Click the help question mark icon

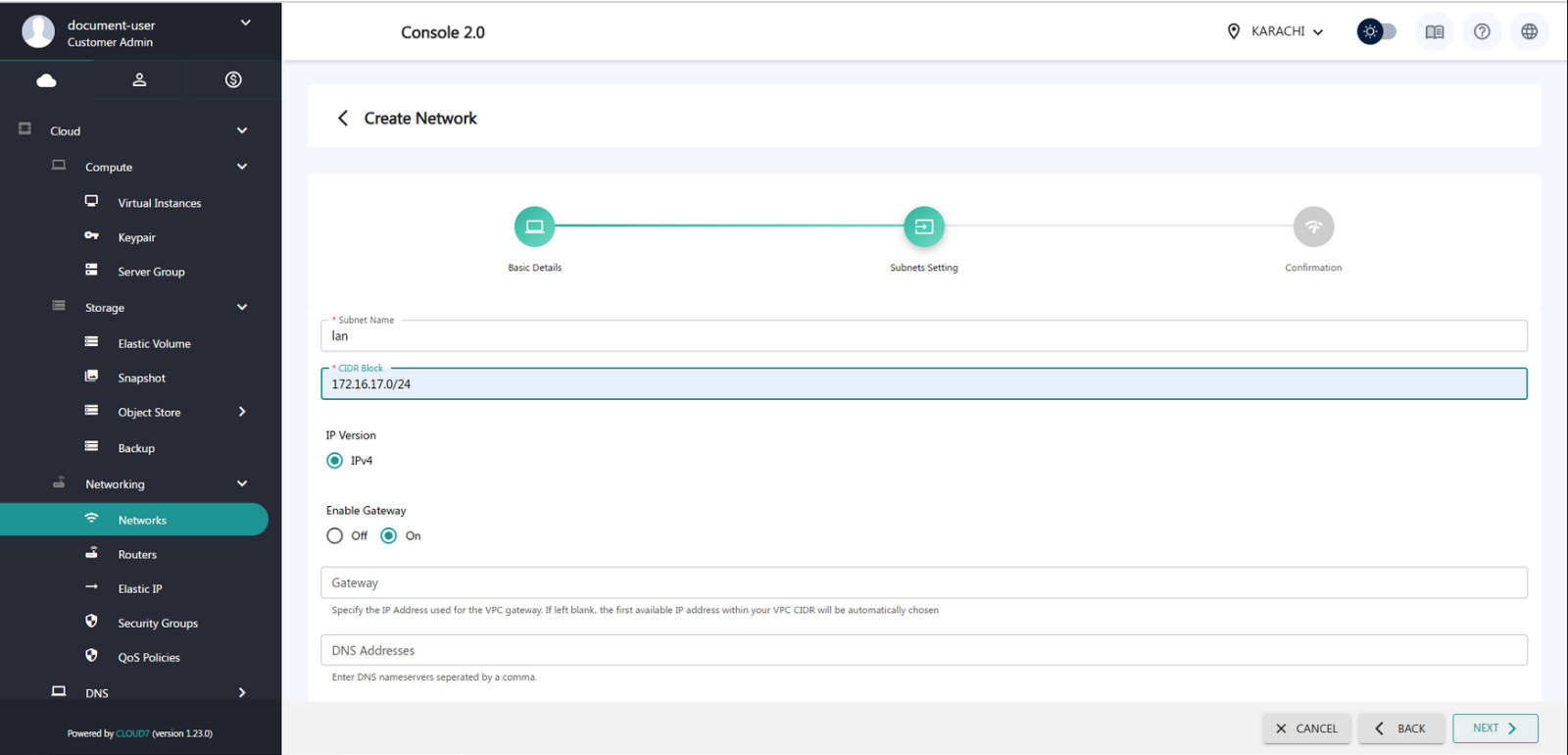coord(1482,31)
